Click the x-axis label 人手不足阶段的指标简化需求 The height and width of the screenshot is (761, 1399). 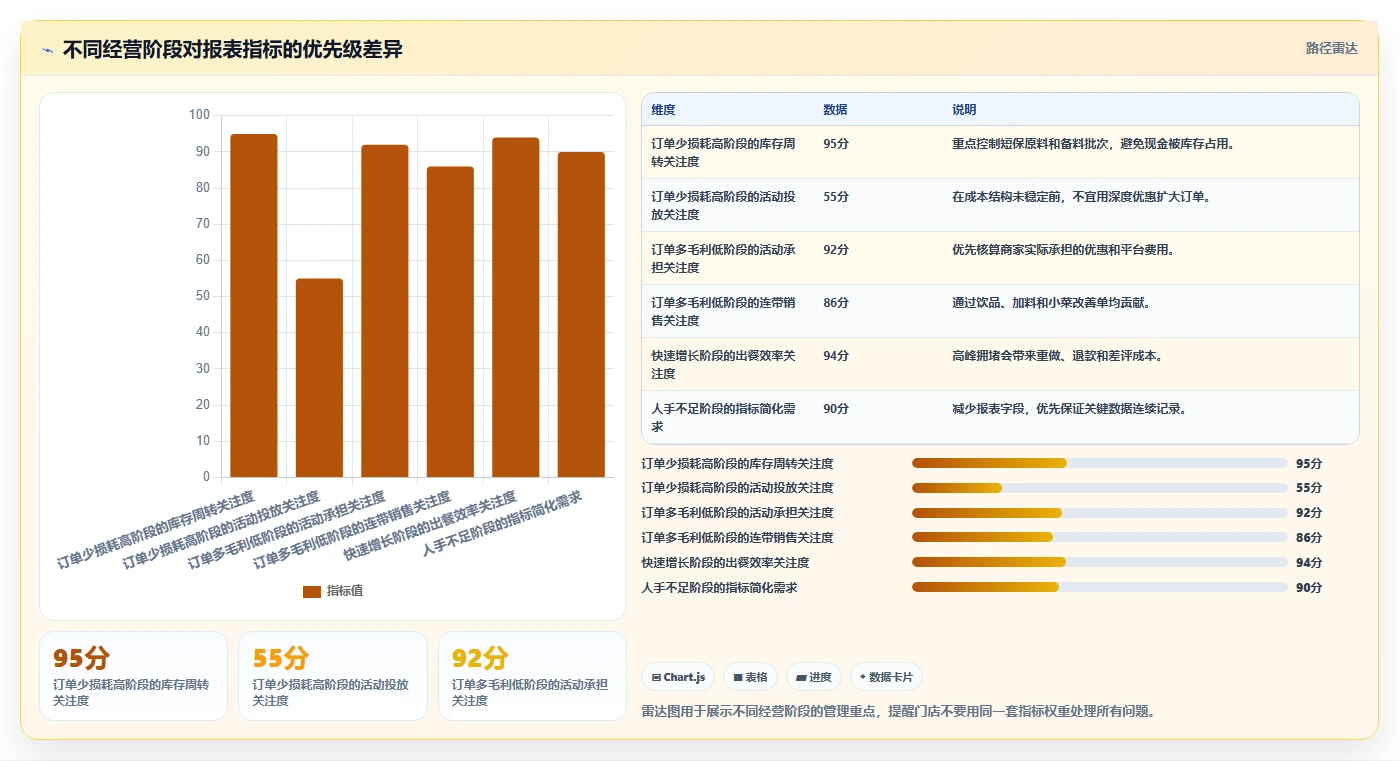(x=502, y=523)
